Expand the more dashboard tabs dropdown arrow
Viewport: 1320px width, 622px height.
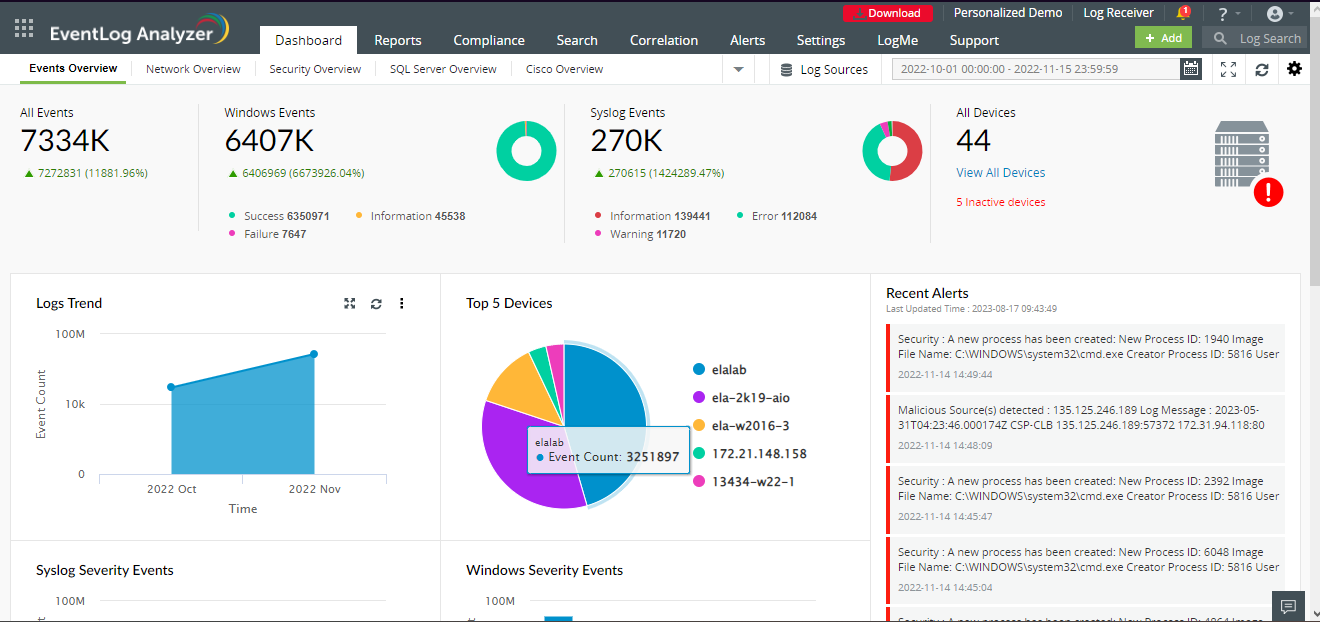click(738, 69)
